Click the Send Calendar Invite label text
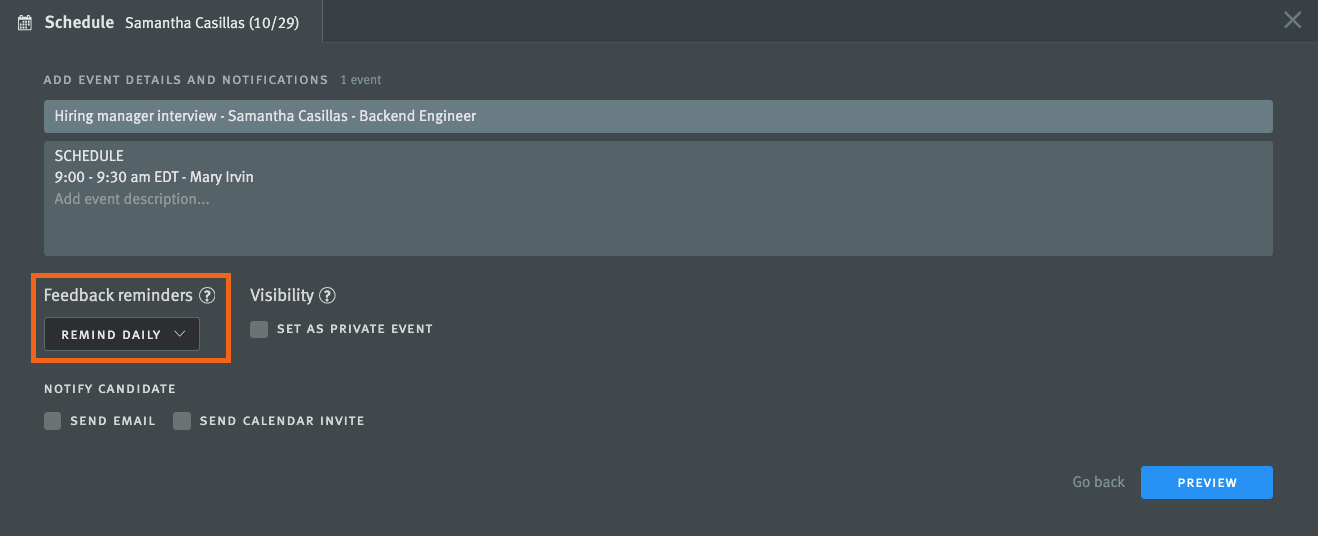Screen dimensions: 1318x536 [x=282, y=421]
